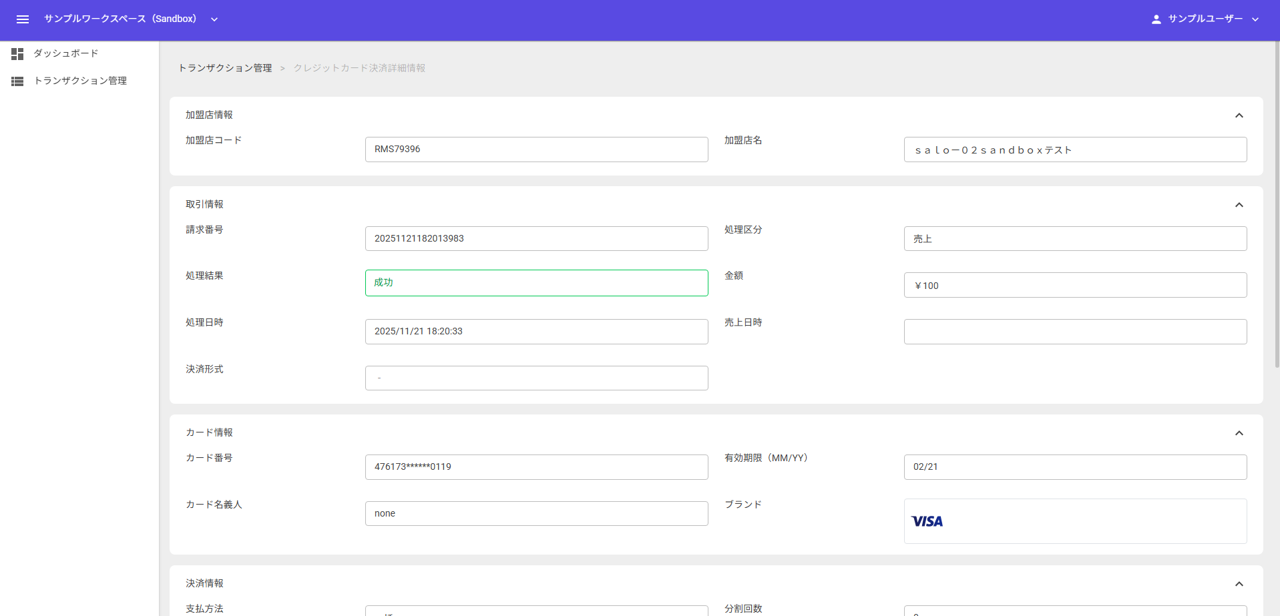Open the サンプルワークスペース（Sandbox）workspace dropdown
1280x616 pixels.
click(x=213, y=18)
